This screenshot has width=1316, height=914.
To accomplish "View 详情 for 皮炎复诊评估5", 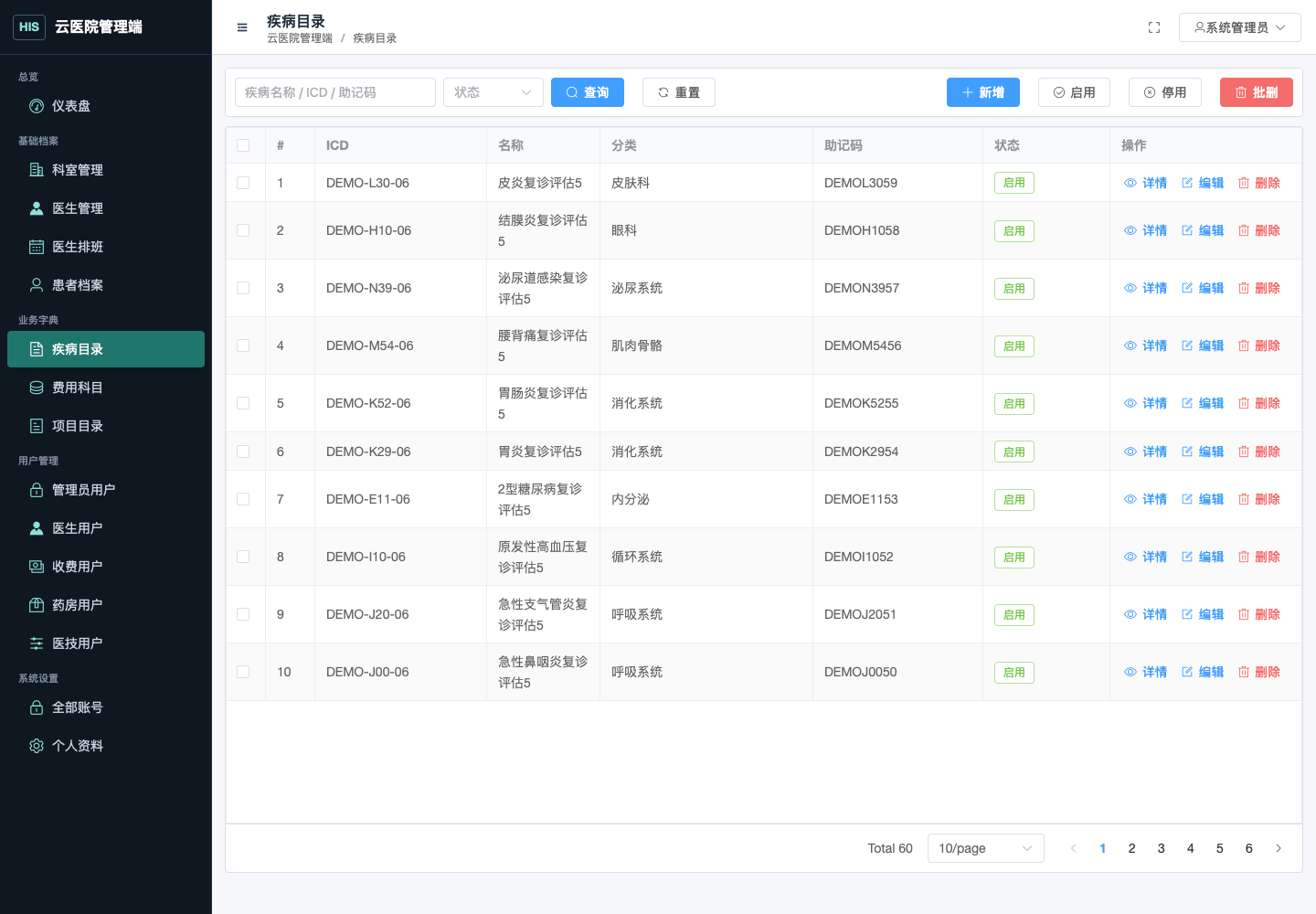I will tap(1145, 183).
